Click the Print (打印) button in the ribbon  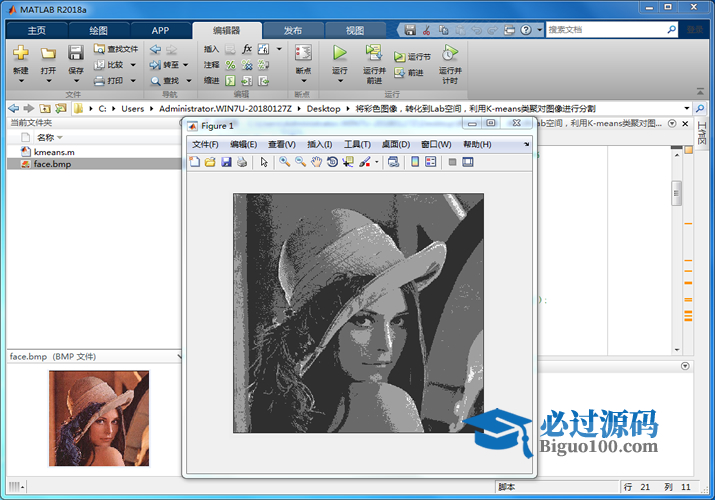coord(109,81)
